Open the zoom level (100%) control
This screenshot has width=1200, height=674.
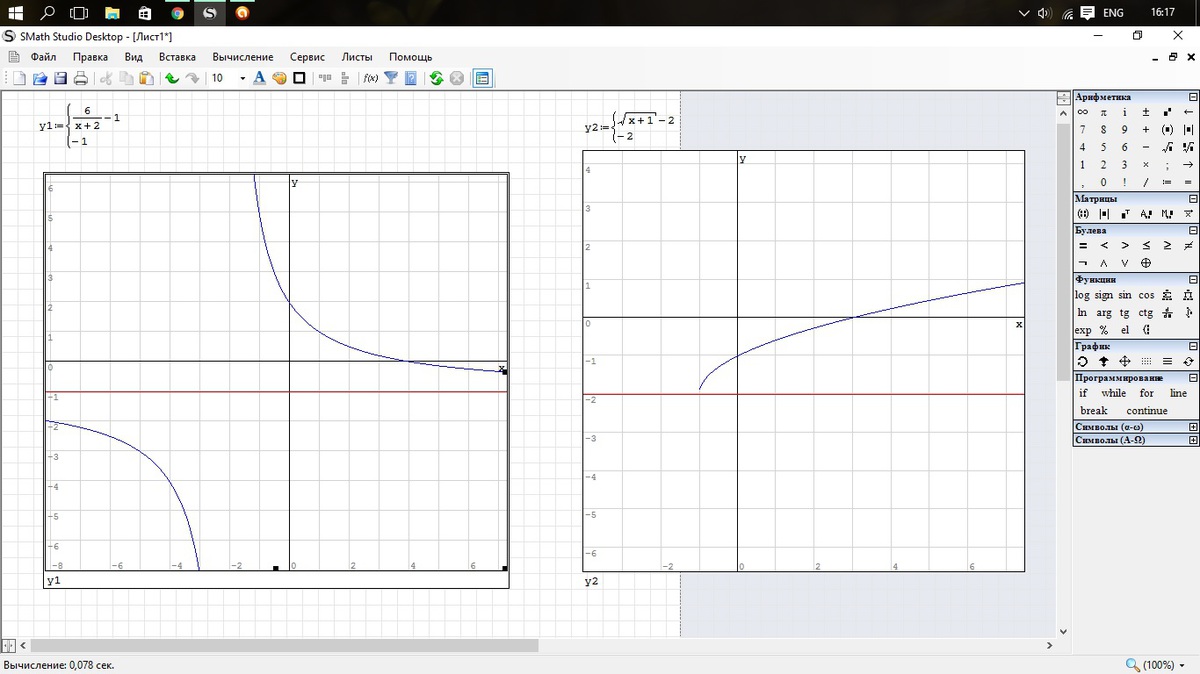[x=1156, y=665]
